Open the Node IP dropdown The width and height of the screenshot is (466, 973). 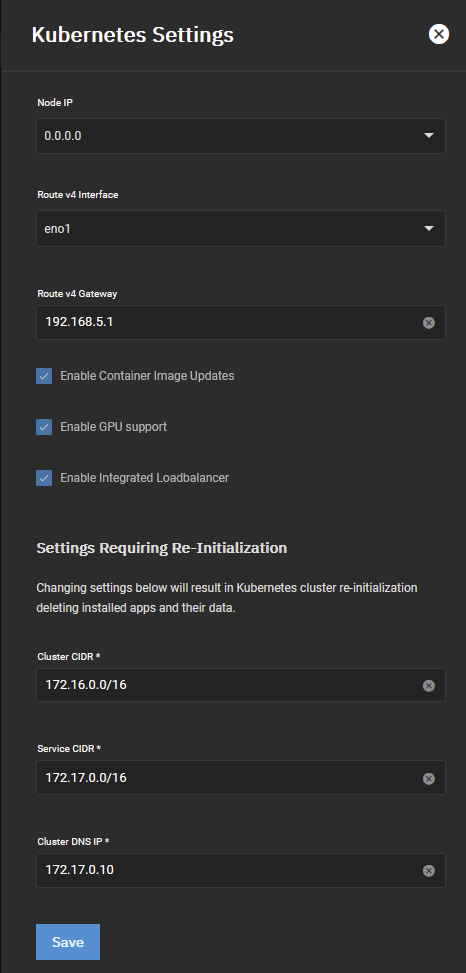(x=241, y=135)
